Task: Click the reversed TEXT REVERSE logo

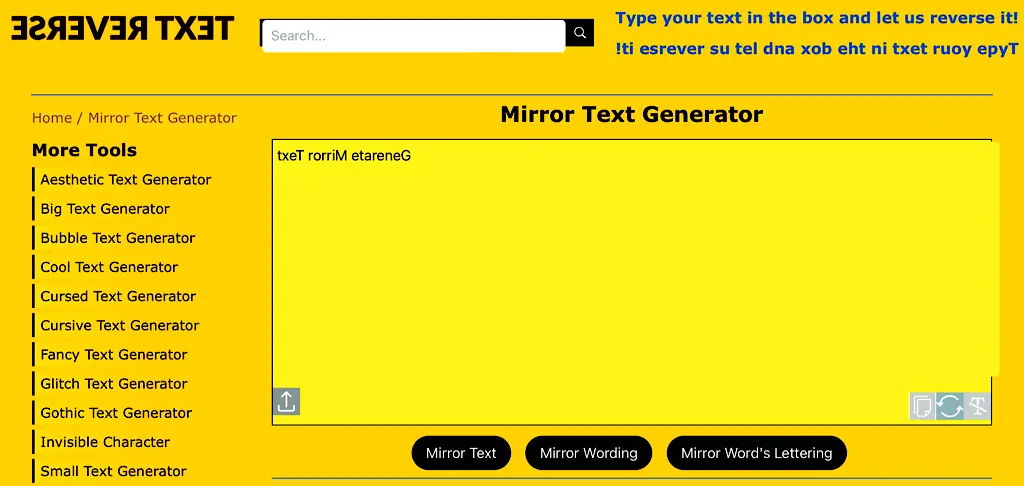Action: pos(122,29)
